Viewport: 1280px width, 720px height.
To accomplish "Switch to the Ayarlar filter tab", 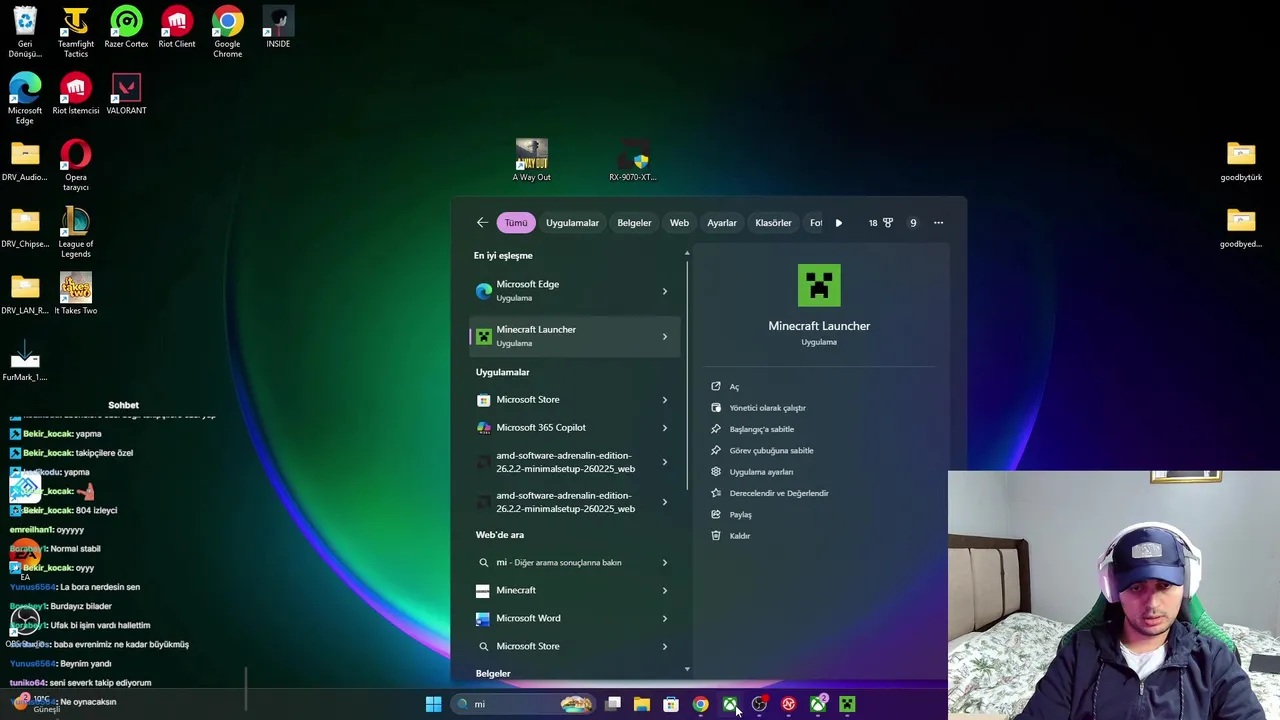I will pyautogui.click(x=722, y=223).
